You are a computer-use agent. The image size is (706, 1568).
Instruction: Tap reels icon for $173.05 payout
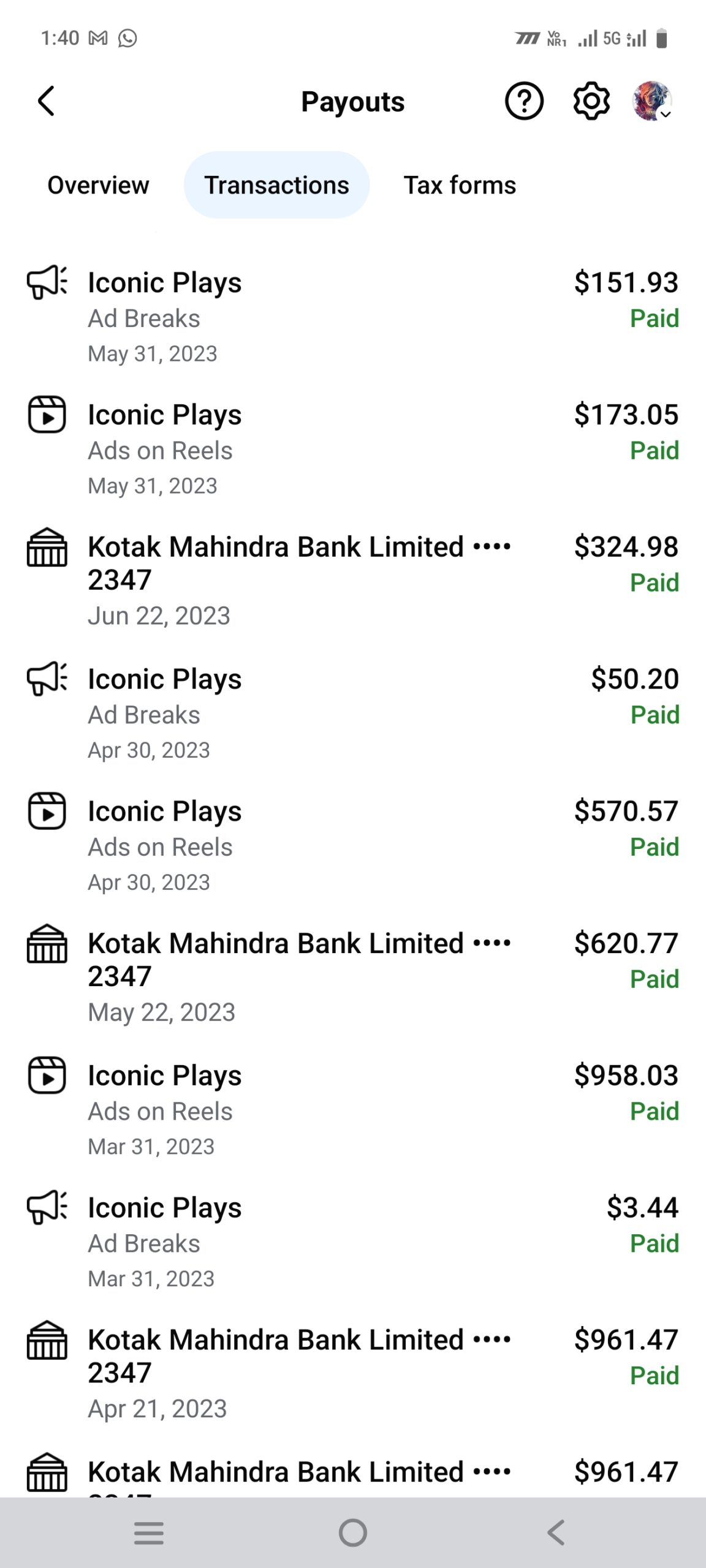point(47,415)
